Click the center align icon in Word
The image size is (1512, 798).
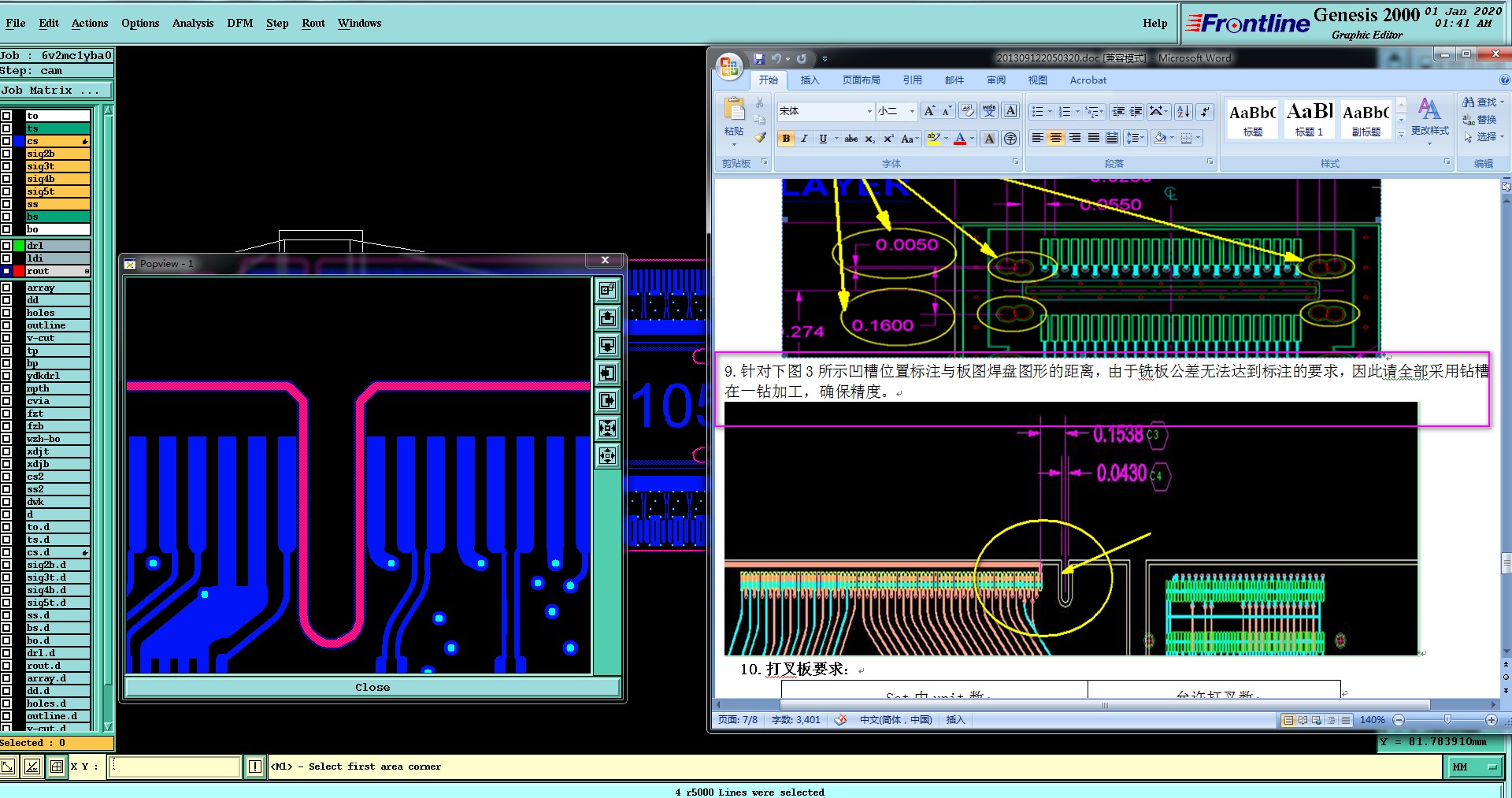tap(1056, 139)
